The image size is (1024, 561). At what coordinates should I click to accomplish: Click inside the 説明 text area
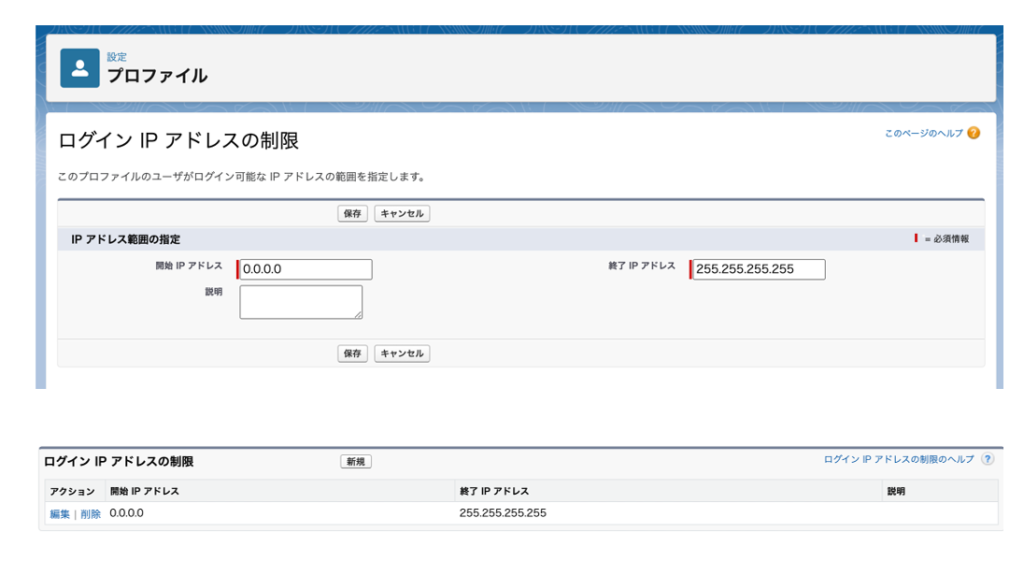tap(300, 301)
